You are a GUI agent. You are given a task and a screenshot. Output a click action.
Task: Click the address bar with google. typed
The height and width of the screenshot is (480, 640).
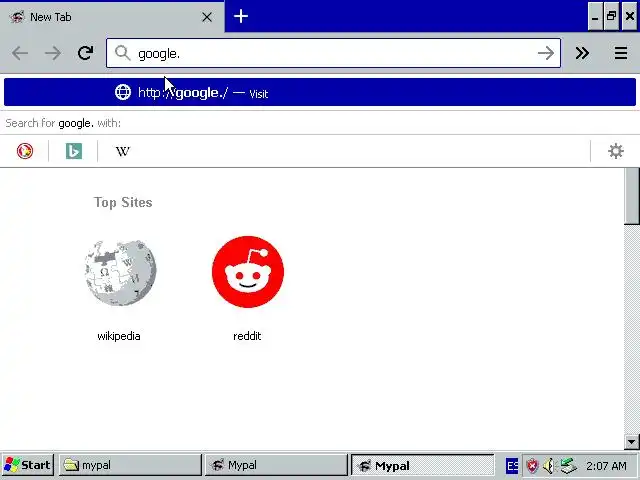coord(333,53)
